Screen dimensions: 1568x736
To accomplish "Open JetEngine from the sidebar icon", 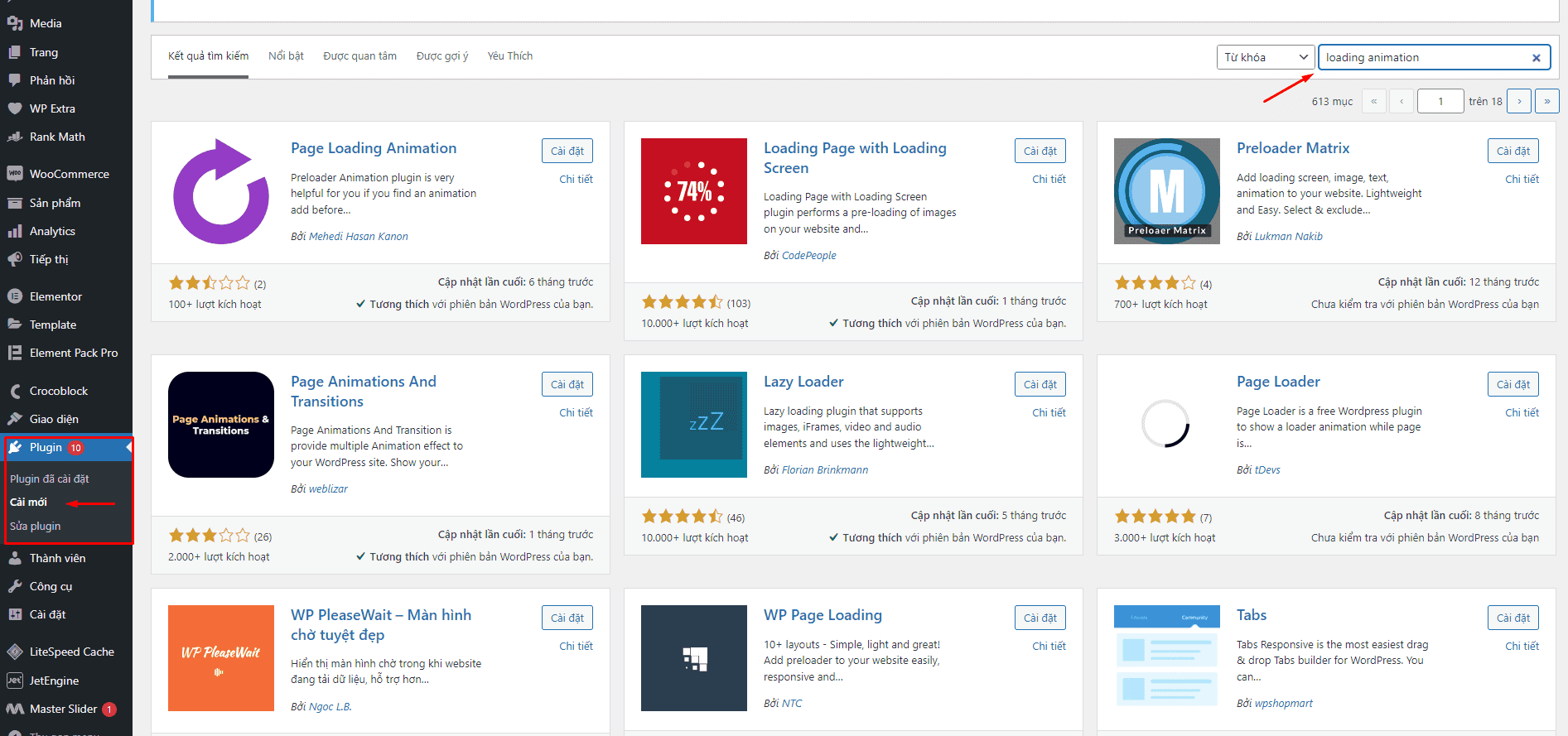I will pos(15,681).
